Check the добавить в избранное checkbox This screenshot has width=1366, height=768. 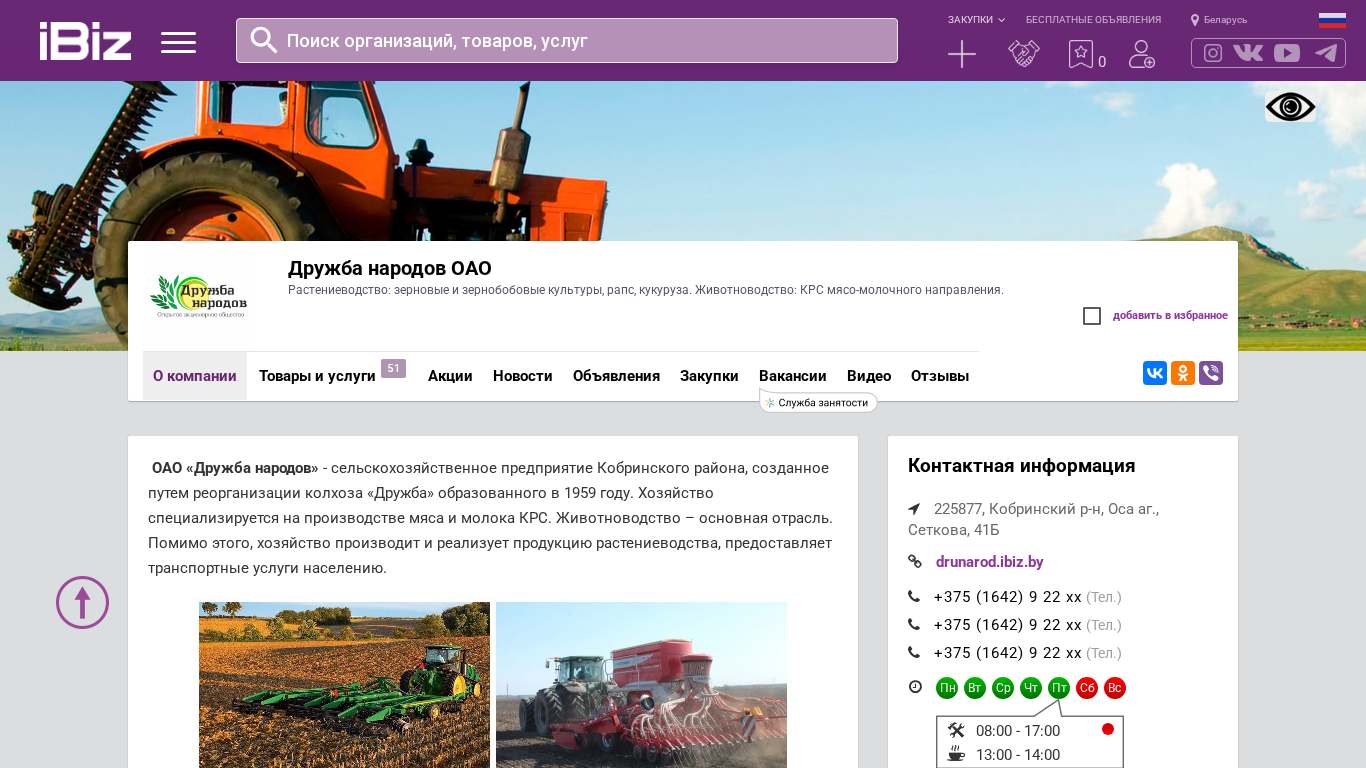pos(1092,316)
